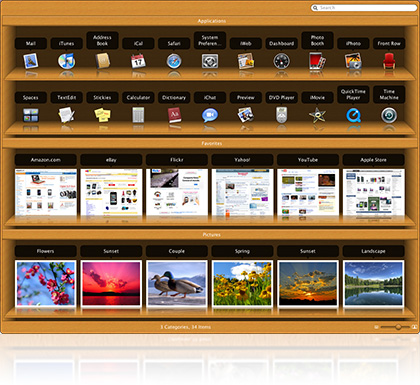Click inside the Search field
Viewport: 420px width, 385px height.
364,8
